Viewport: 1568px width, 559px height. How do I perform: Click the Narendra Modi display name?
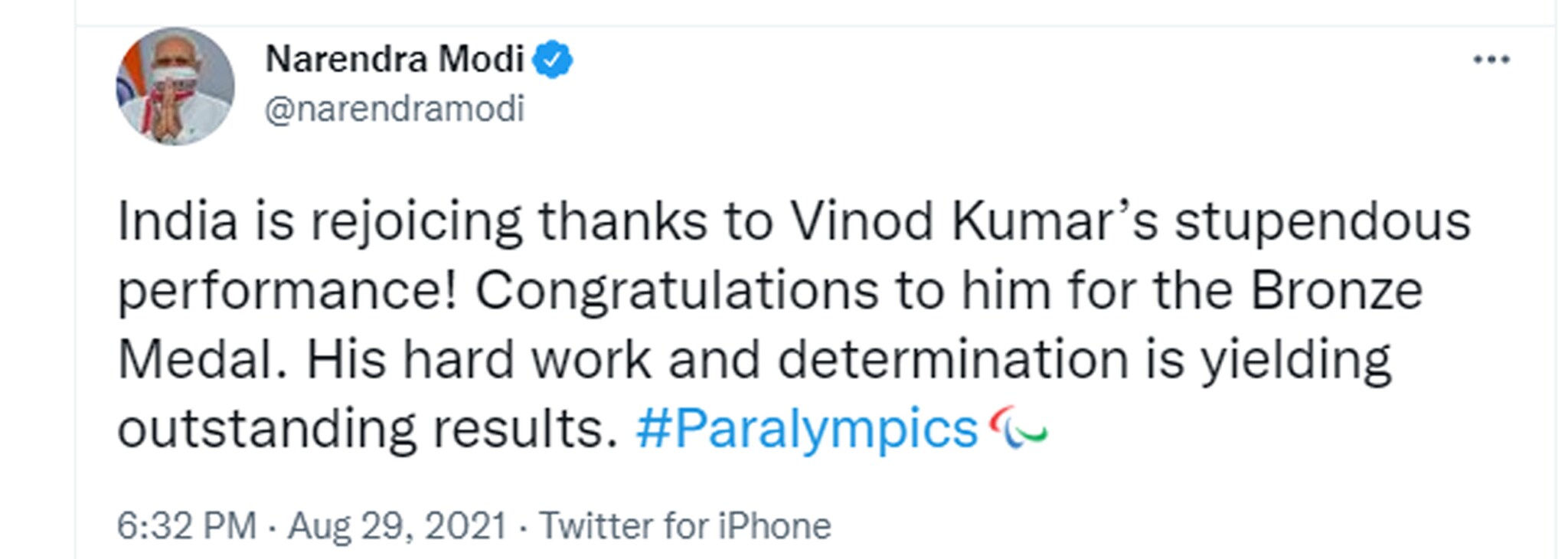click(394, 60)
